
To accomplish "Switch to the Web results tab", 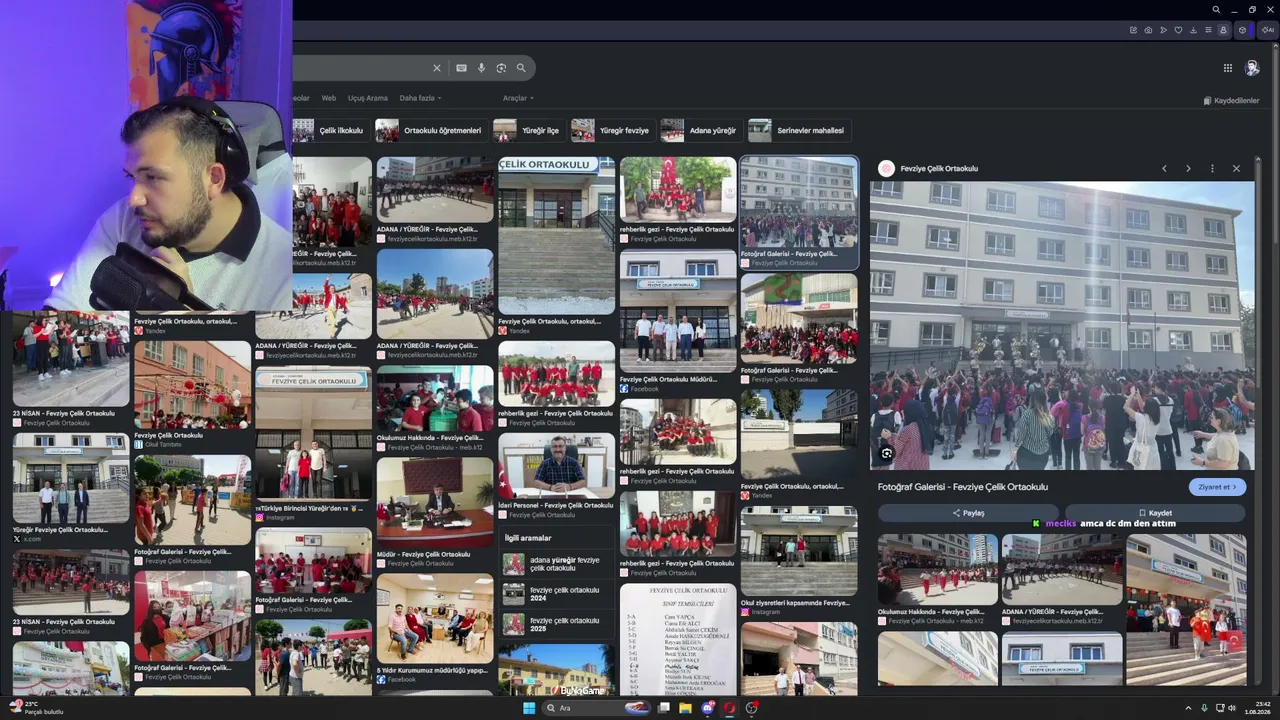I will (x=328, y=98).
